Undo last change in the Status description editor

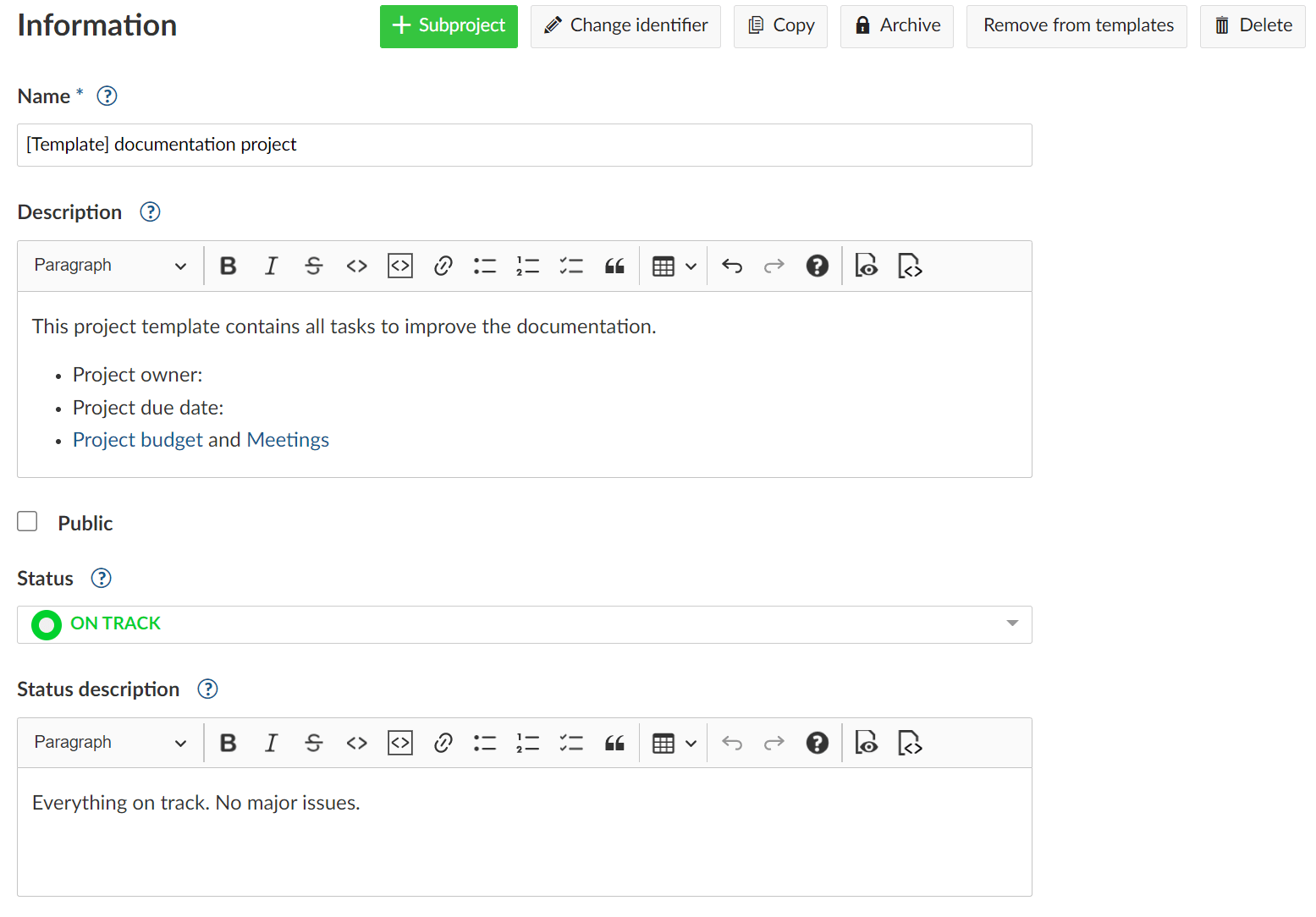click(731, 743)
